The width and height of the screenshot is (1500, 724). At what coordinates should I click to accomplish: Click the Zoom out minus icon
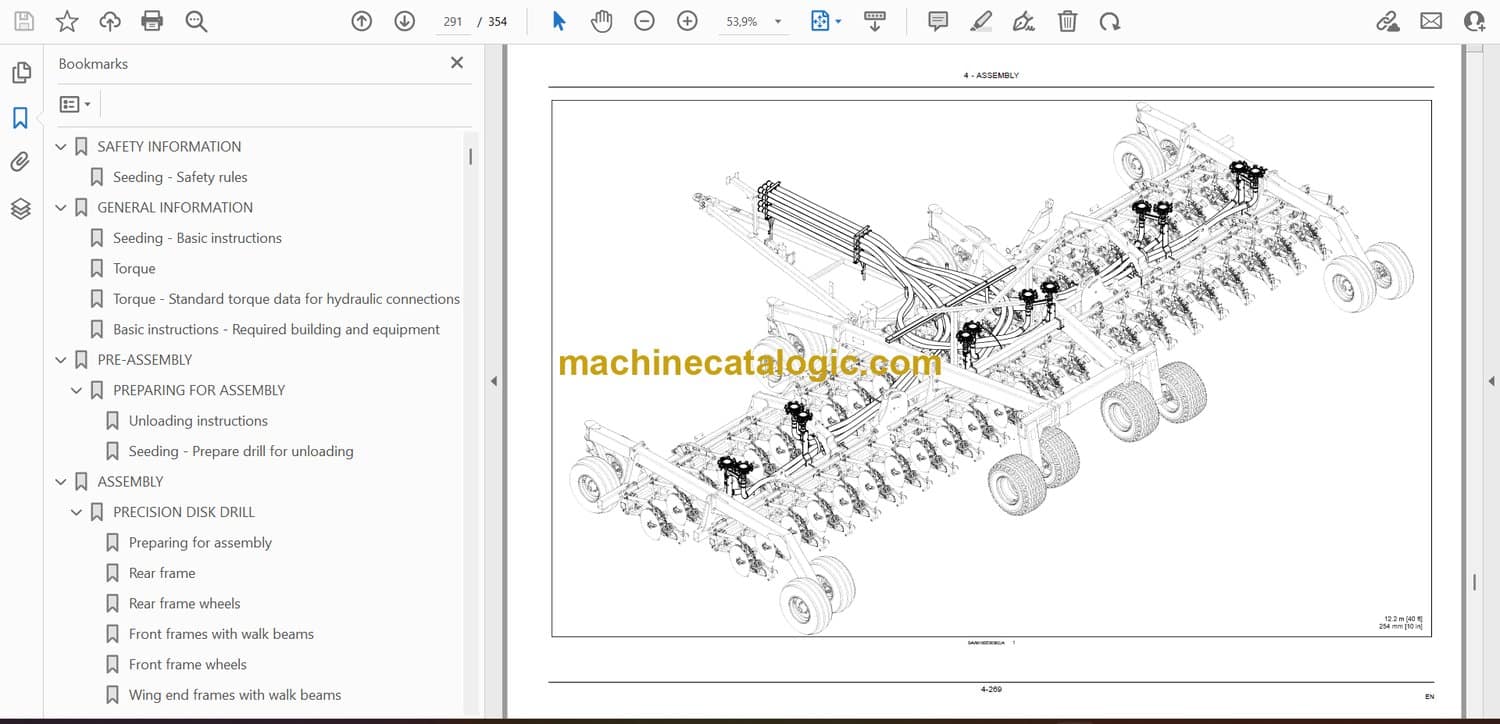coord(644,21)
